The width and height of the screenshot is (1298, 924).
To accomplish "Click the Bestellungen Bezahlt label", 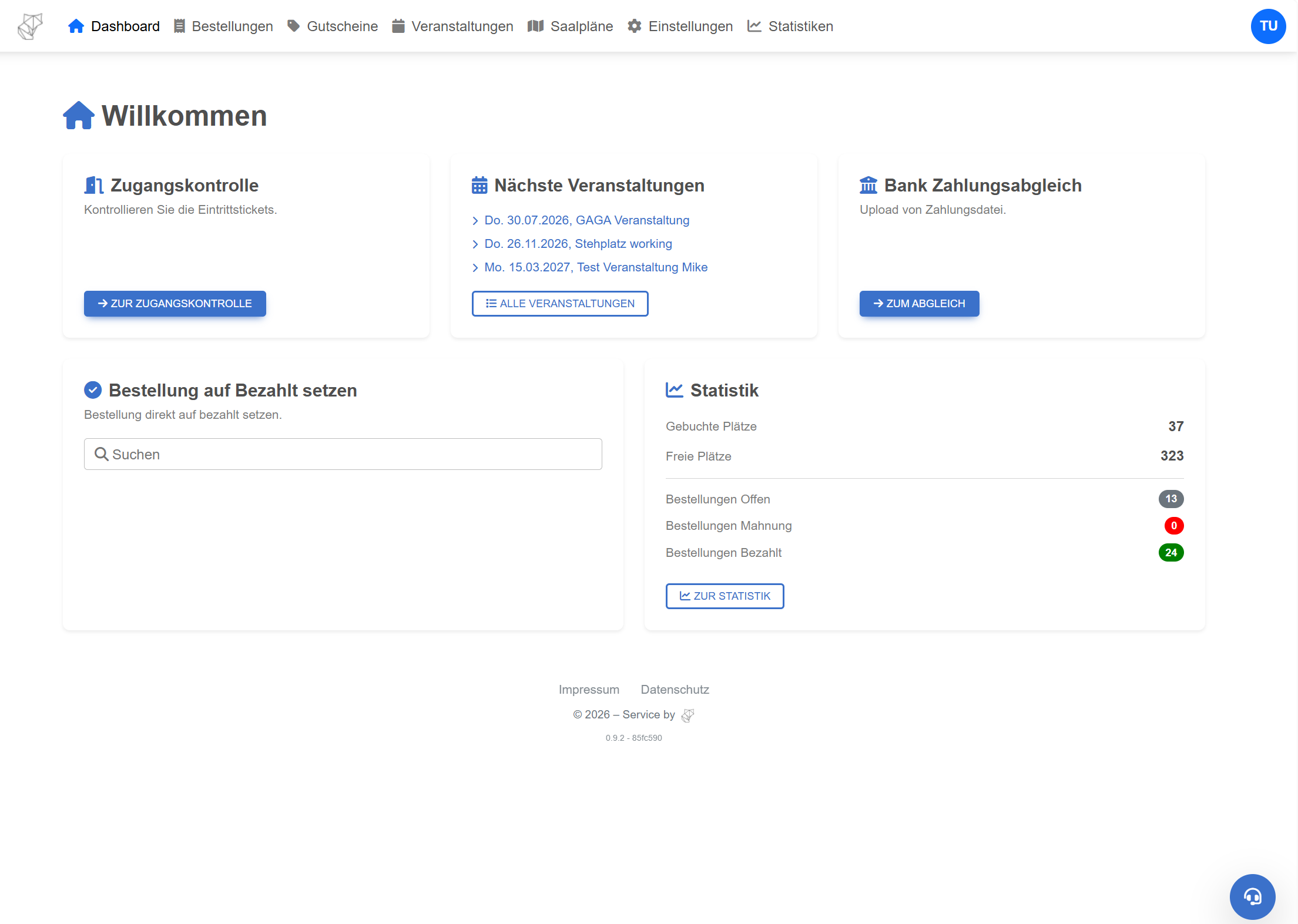I will tap(723, 553).
